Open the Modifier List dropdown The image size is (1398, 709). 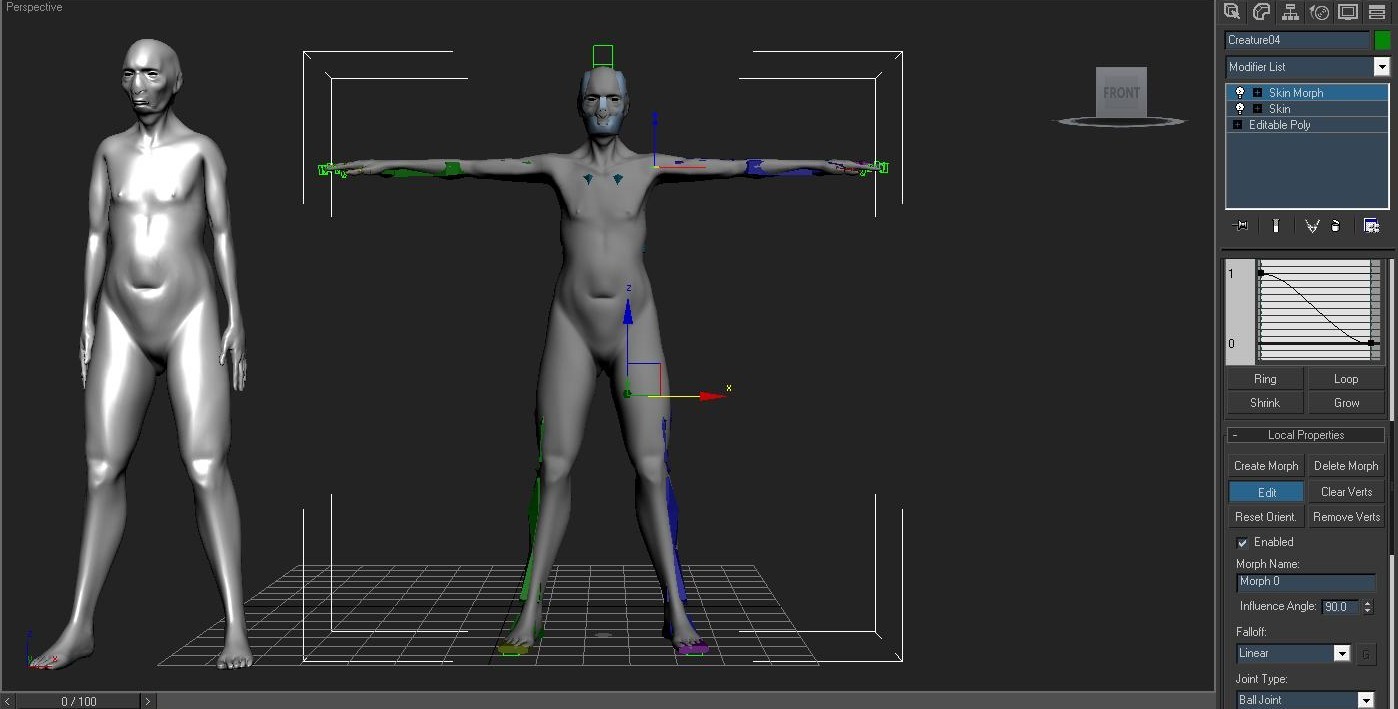[1381, 67]
